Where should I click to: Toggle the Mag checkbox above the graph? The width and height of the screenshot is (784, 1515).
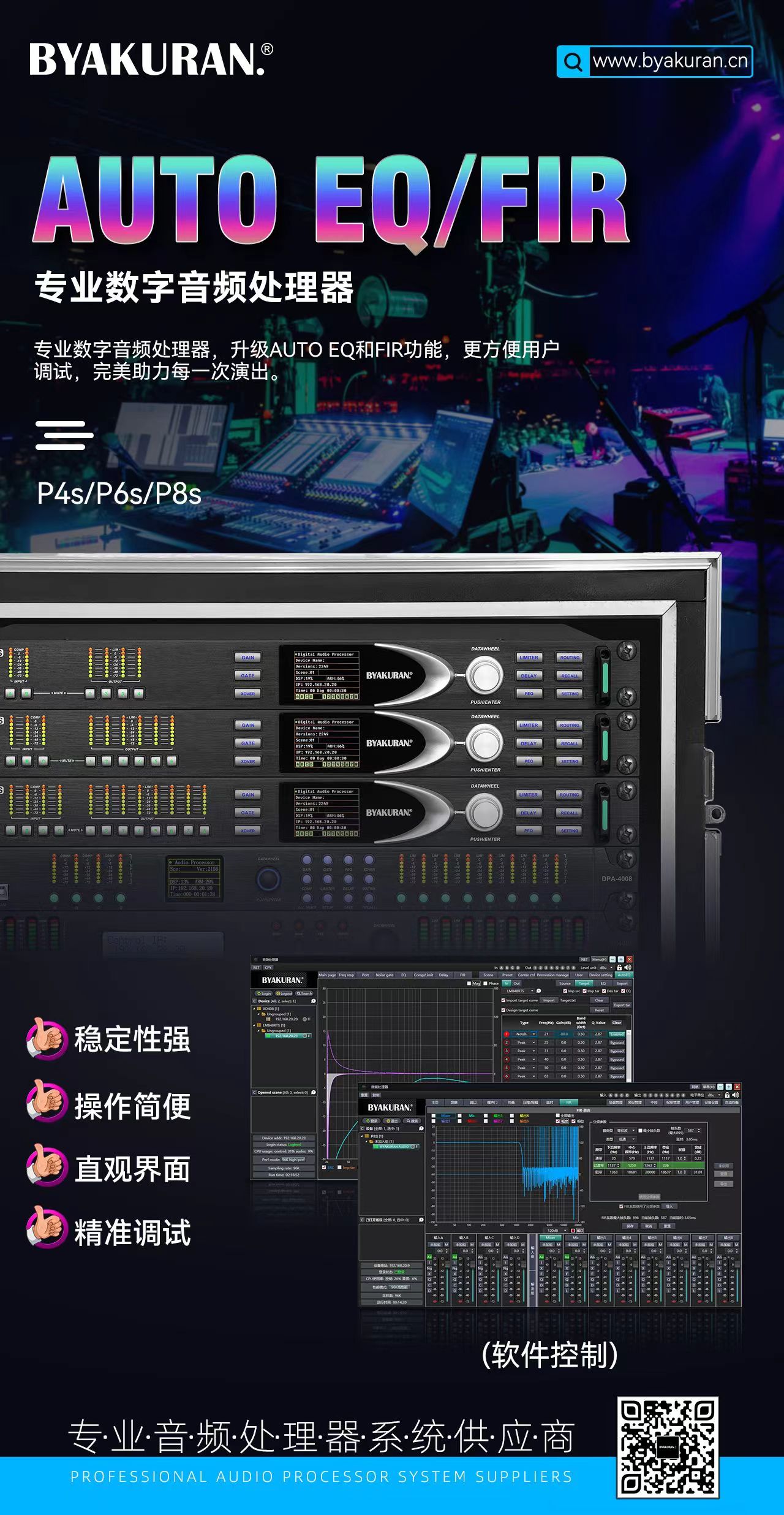(x=469, y=983)
